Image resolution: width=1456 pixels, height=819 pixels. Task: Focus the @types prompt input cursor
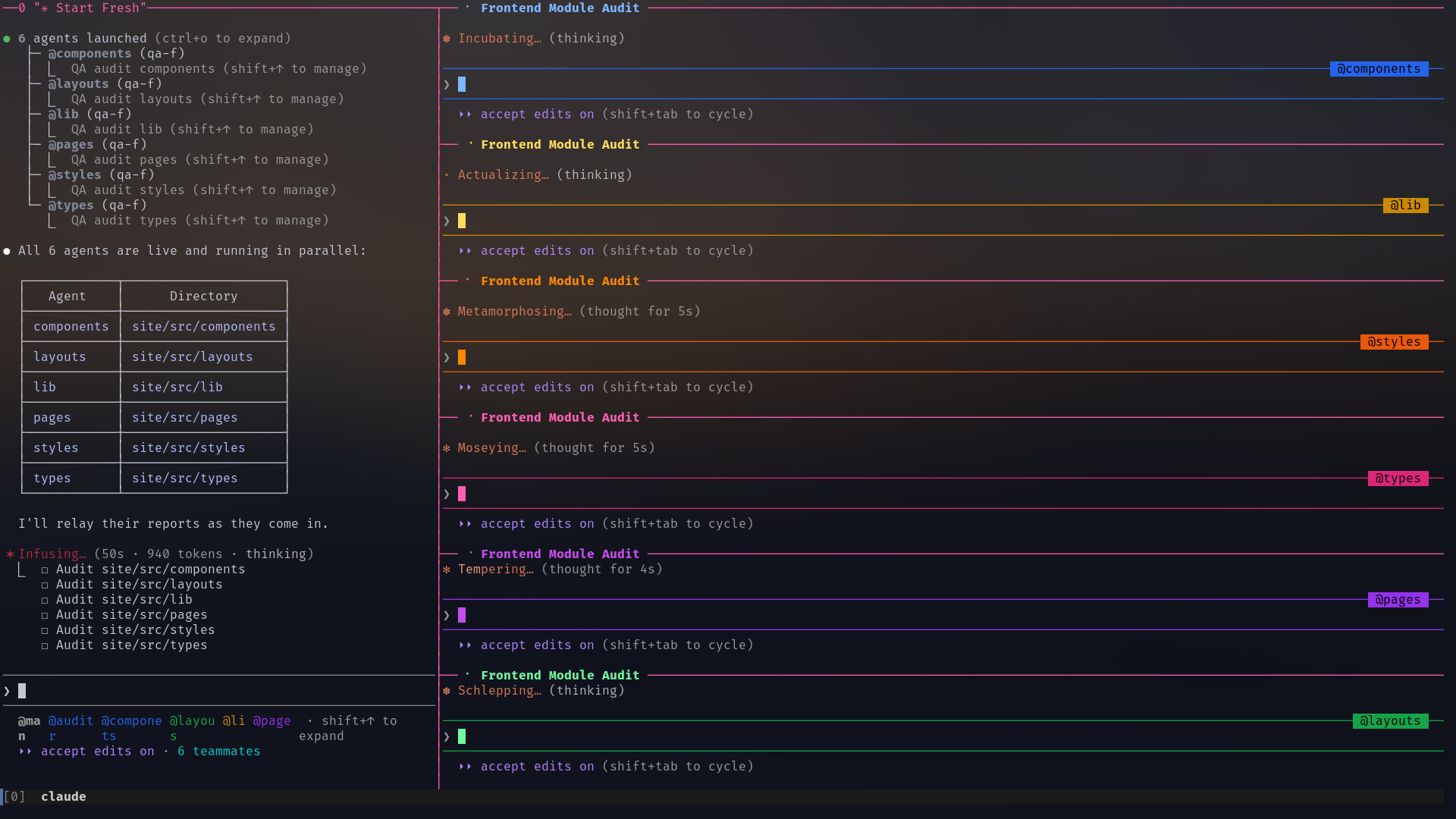(462, 494)
